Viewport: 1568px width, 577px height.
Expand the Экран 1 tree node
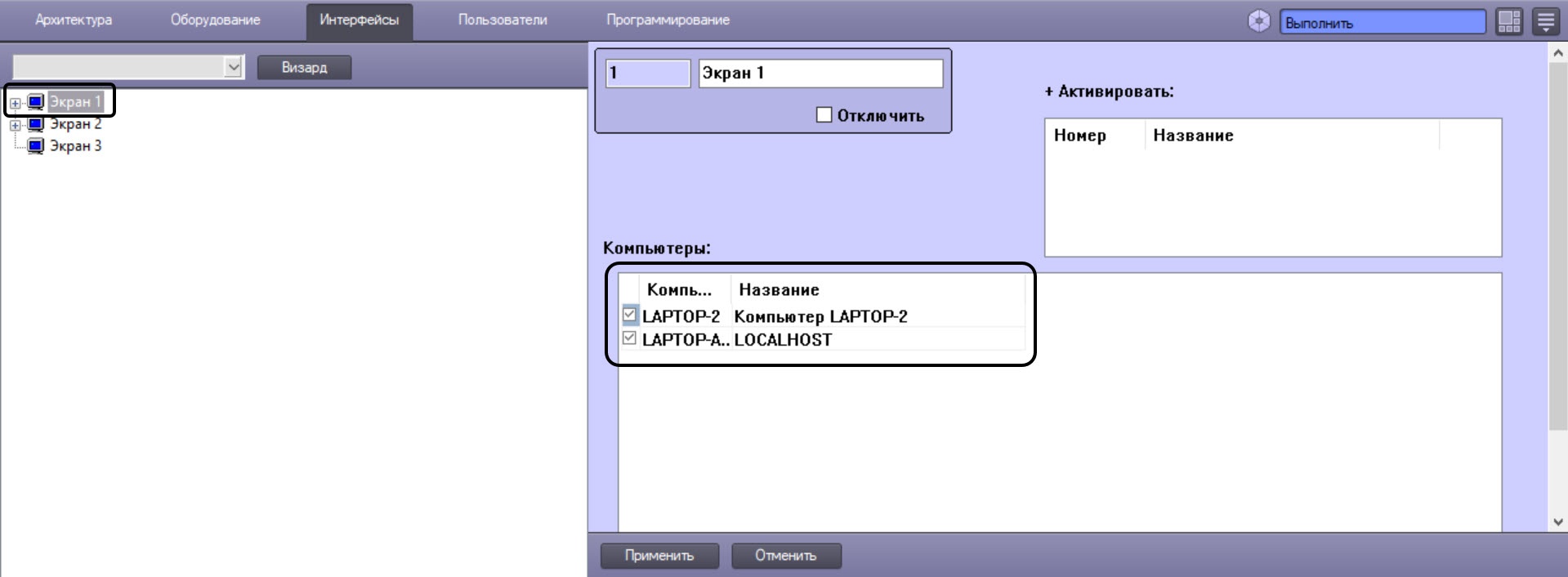pos(16,103)
